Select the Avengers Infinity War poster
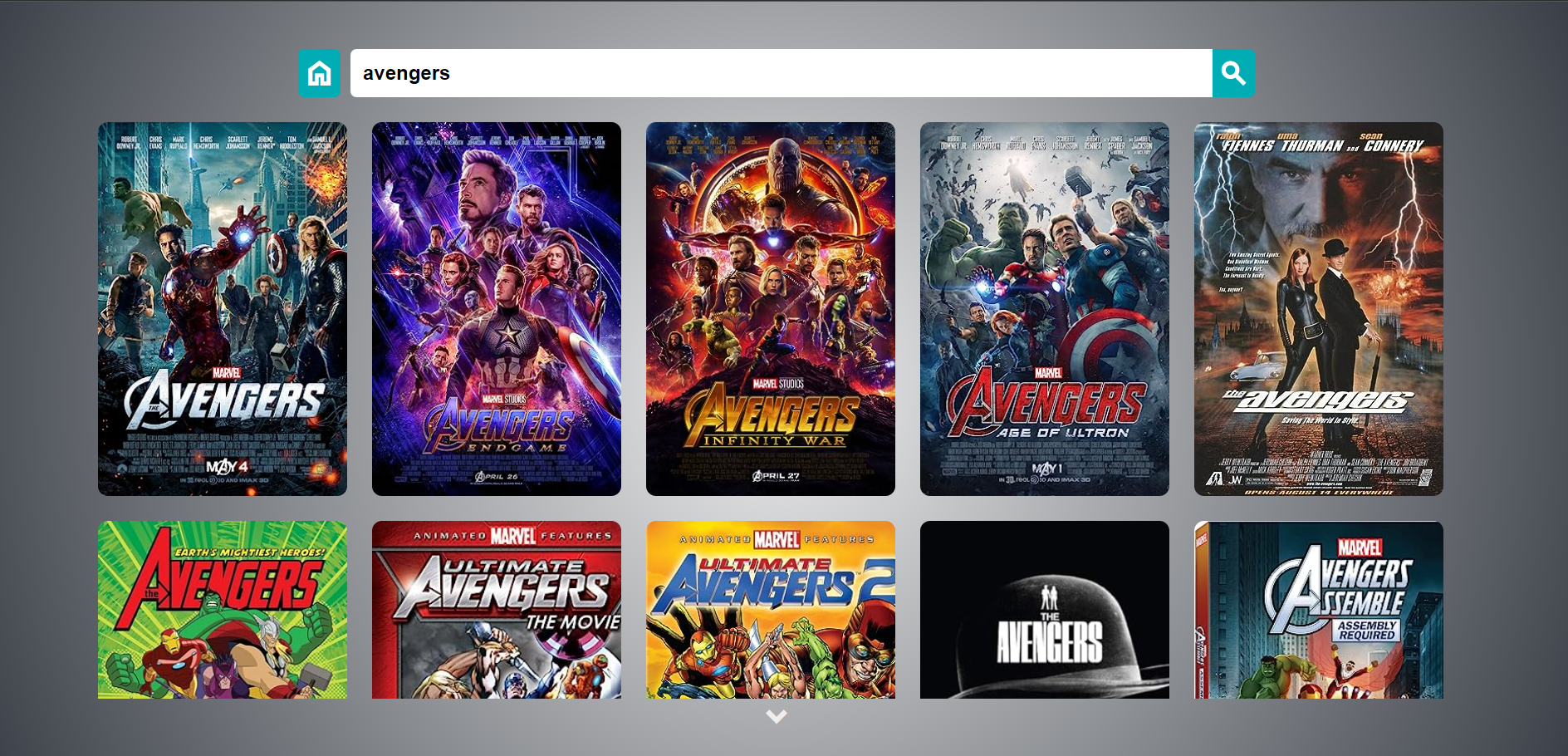Screen dimensions: 1568x756 (x=771, y=309)
